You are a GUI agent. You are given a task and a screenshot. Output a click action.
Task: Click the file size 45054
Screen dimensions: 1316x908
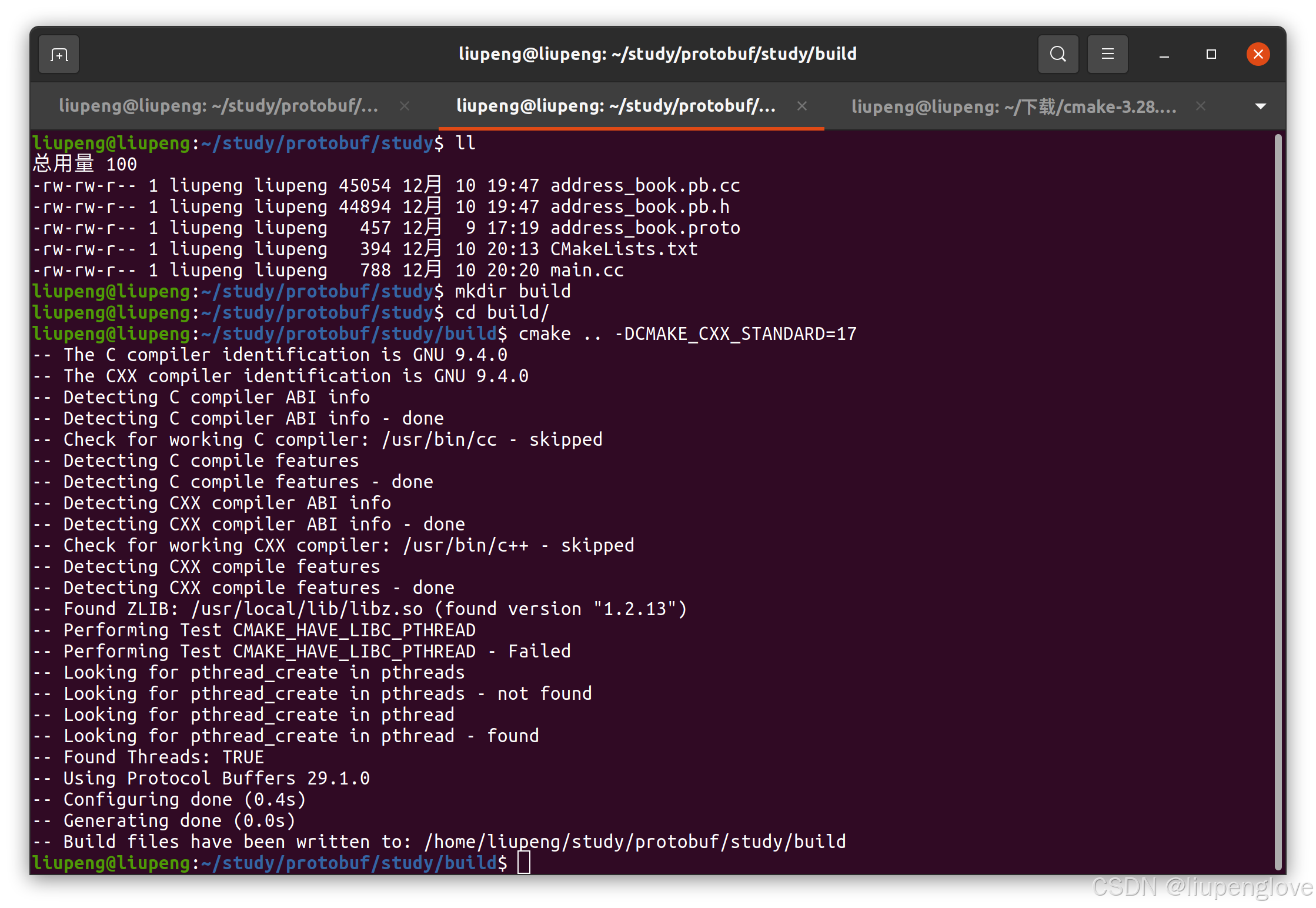pos(365,186)
